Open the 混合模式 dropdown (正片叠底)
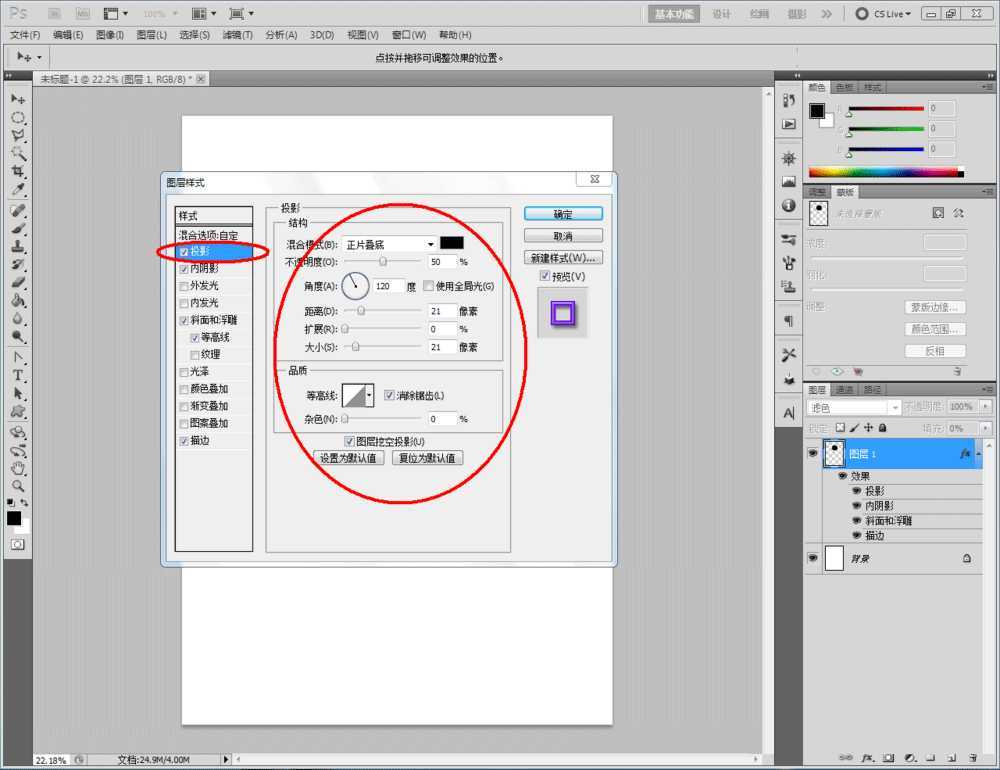This screenshot has height=770, width=1000. (390, 244)
